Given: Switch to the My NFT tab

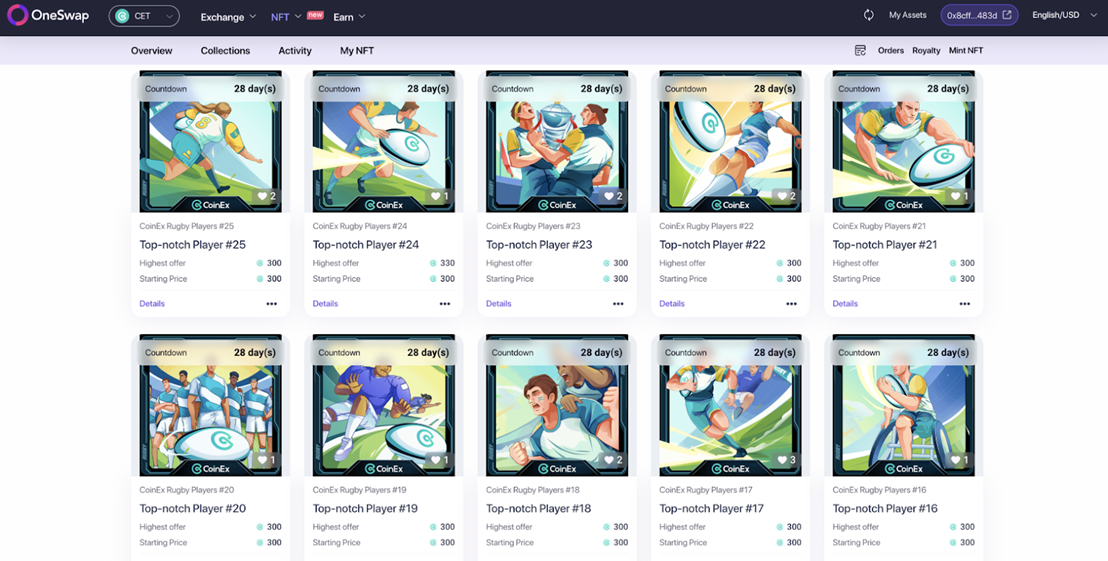Looking at the screenshot, I should click(357, 50).
